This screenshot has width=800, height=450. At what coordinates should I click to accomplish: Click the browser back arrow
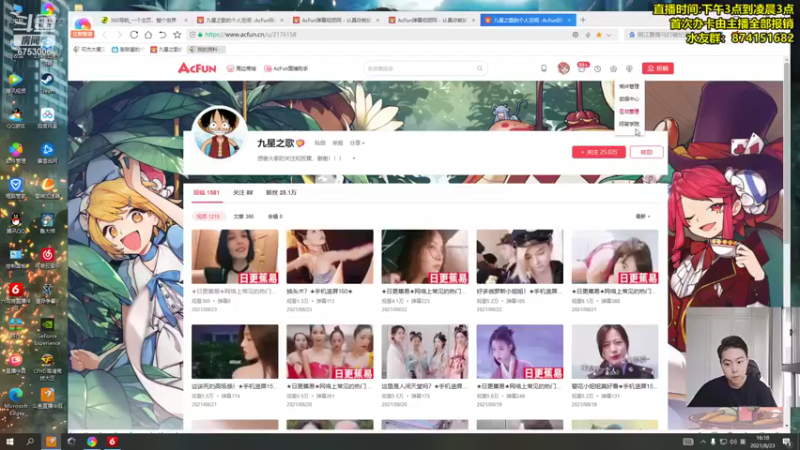pos(105,35)
